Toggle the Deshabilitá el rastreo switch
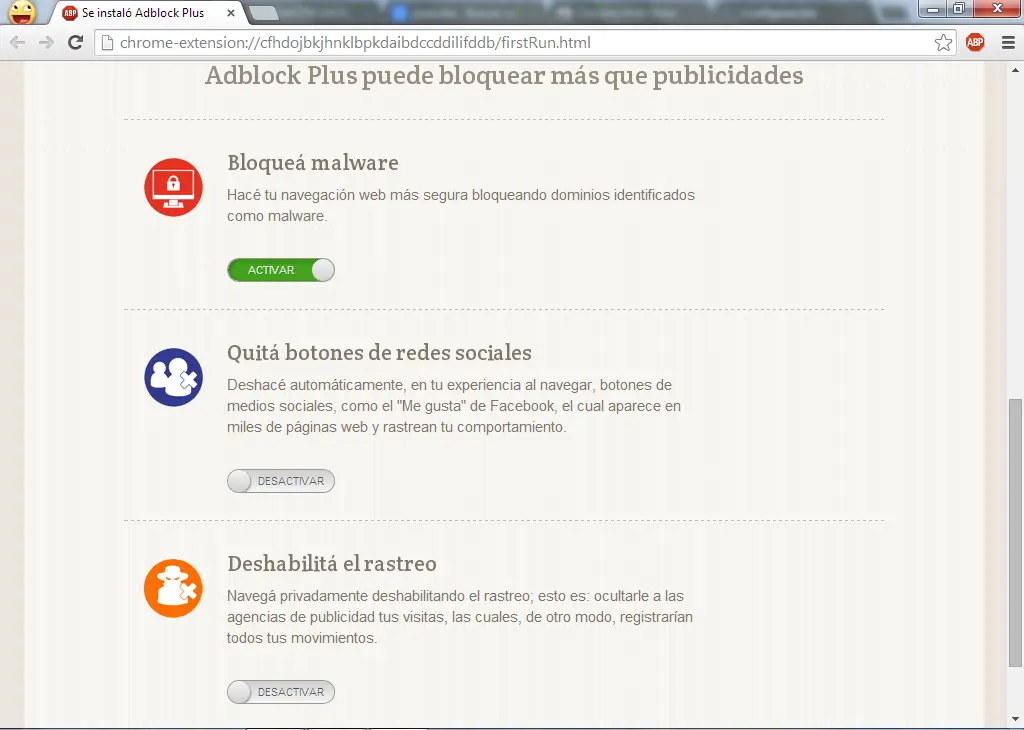The width and height of the screenshot is (1024, 730). [x=281, y=692]
